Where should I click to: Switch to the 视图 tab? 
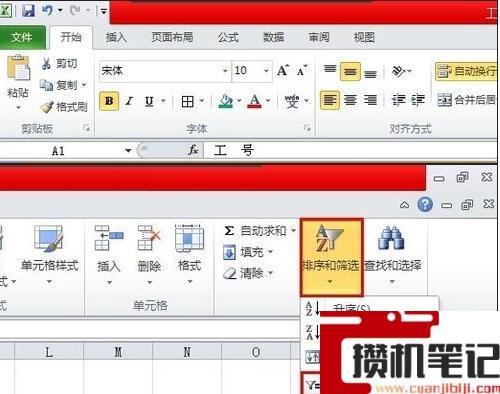(364, 37)
